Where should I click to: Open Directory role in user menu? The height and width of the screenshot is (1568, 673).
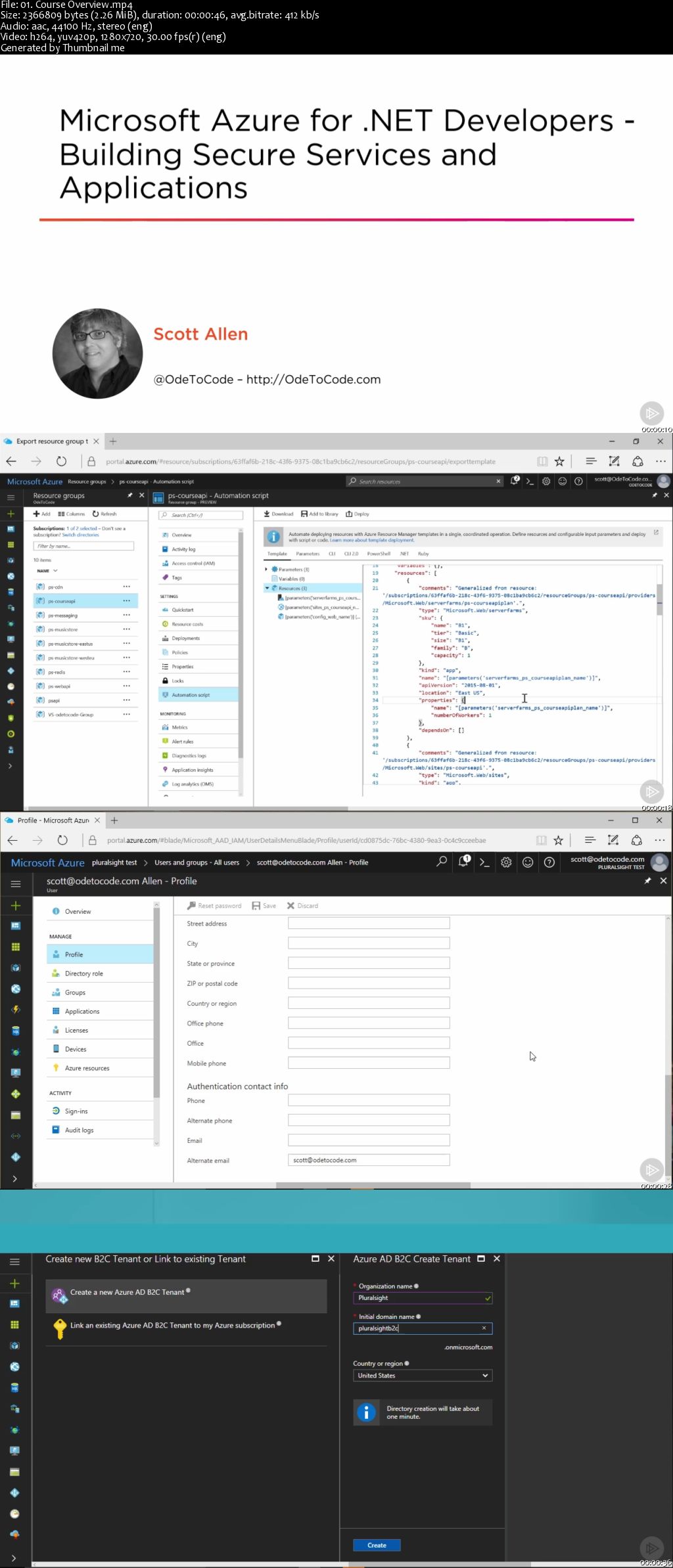click(100, 974)
